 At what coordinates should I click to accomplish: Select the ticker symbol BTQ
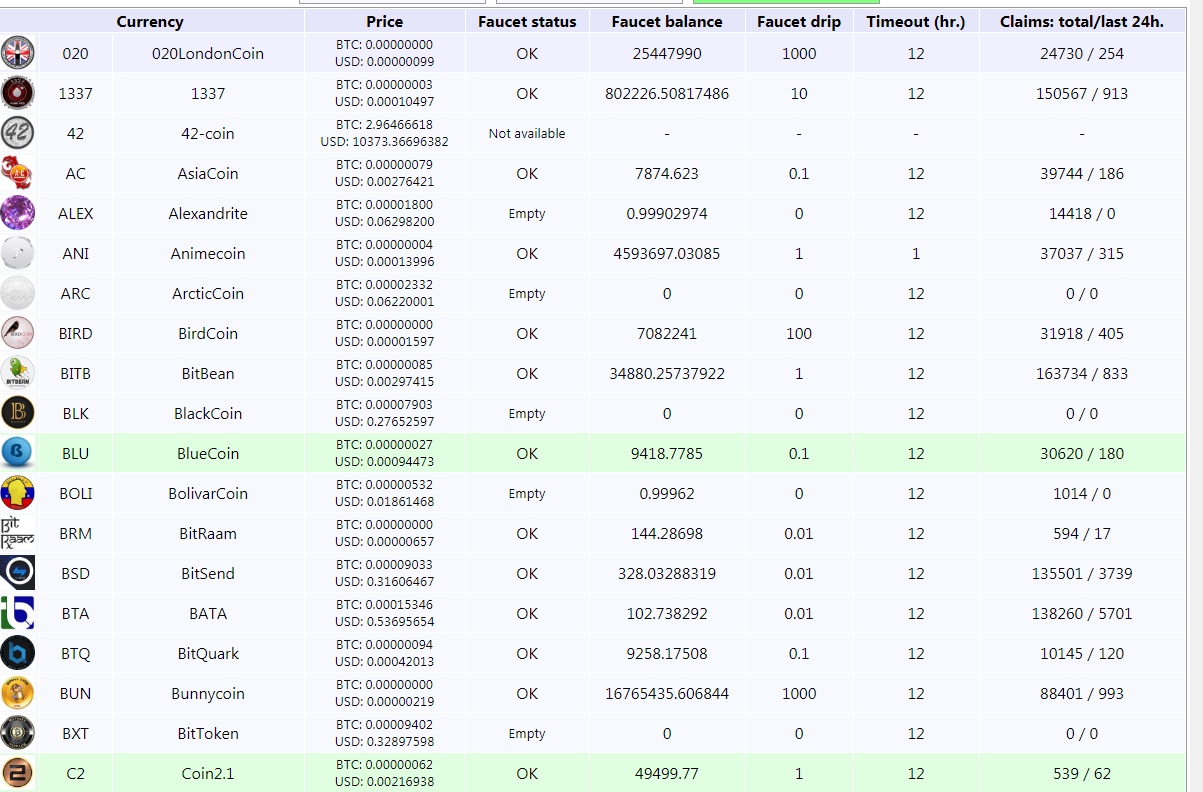tap(75, 653)
